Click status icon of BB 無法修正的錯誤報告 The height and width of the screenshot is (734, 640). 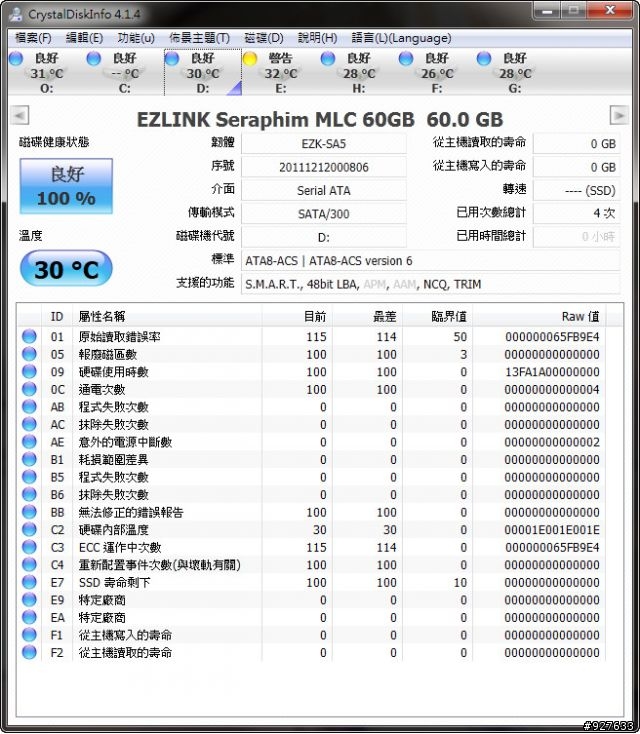29,512
